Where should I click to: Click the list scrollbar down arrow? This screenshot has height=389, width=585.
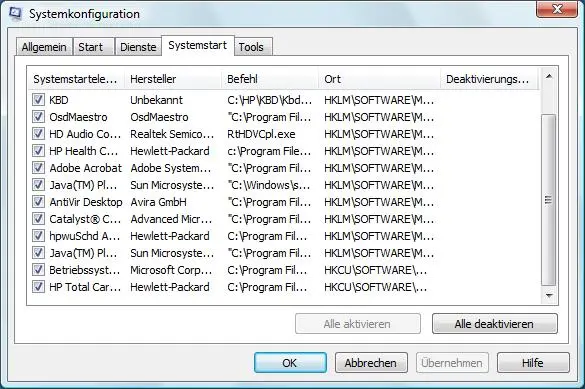(548, 295)
